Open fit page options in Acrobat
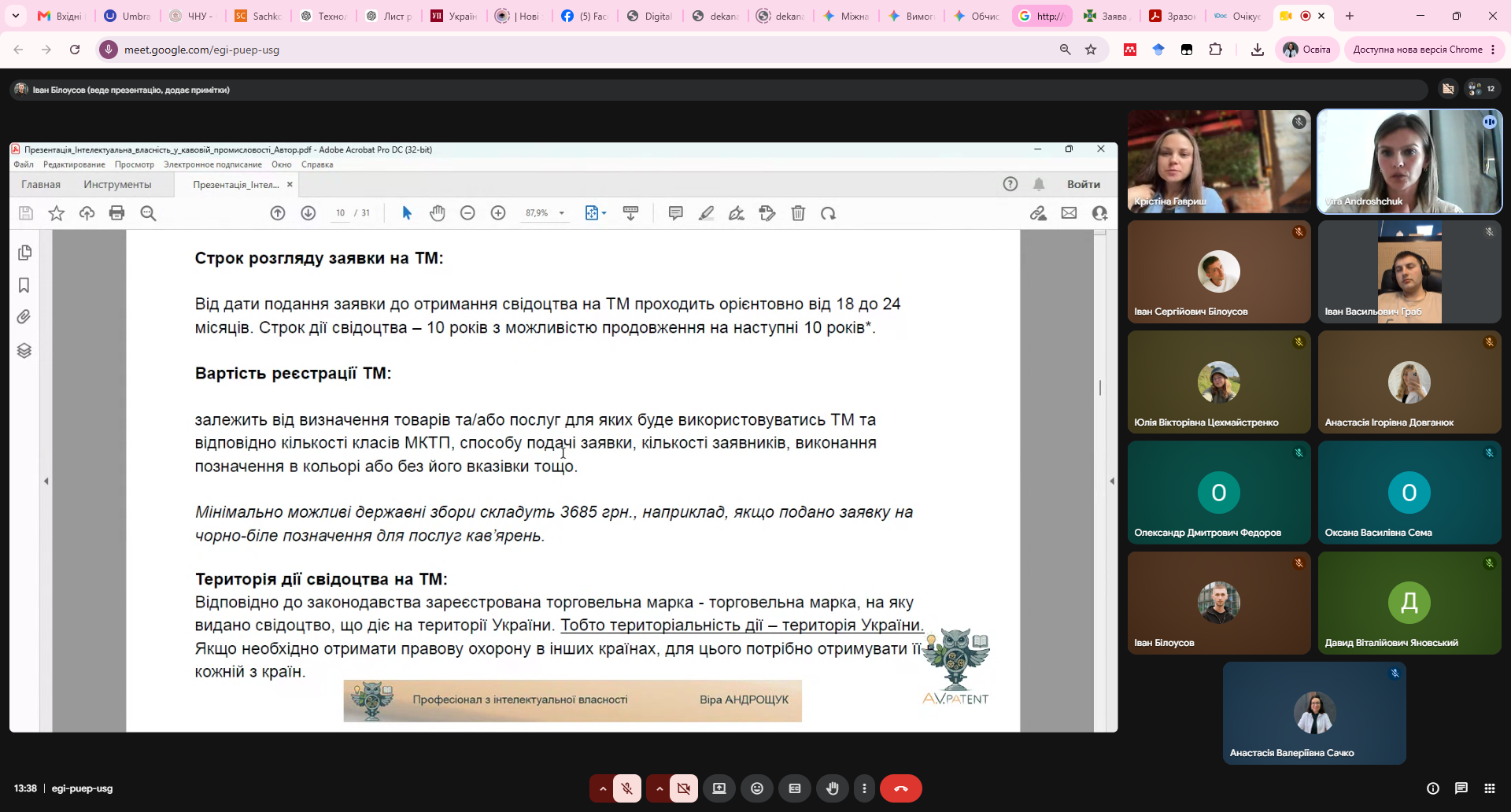The width and height of the screenshot is (1511, 812). 596,213
